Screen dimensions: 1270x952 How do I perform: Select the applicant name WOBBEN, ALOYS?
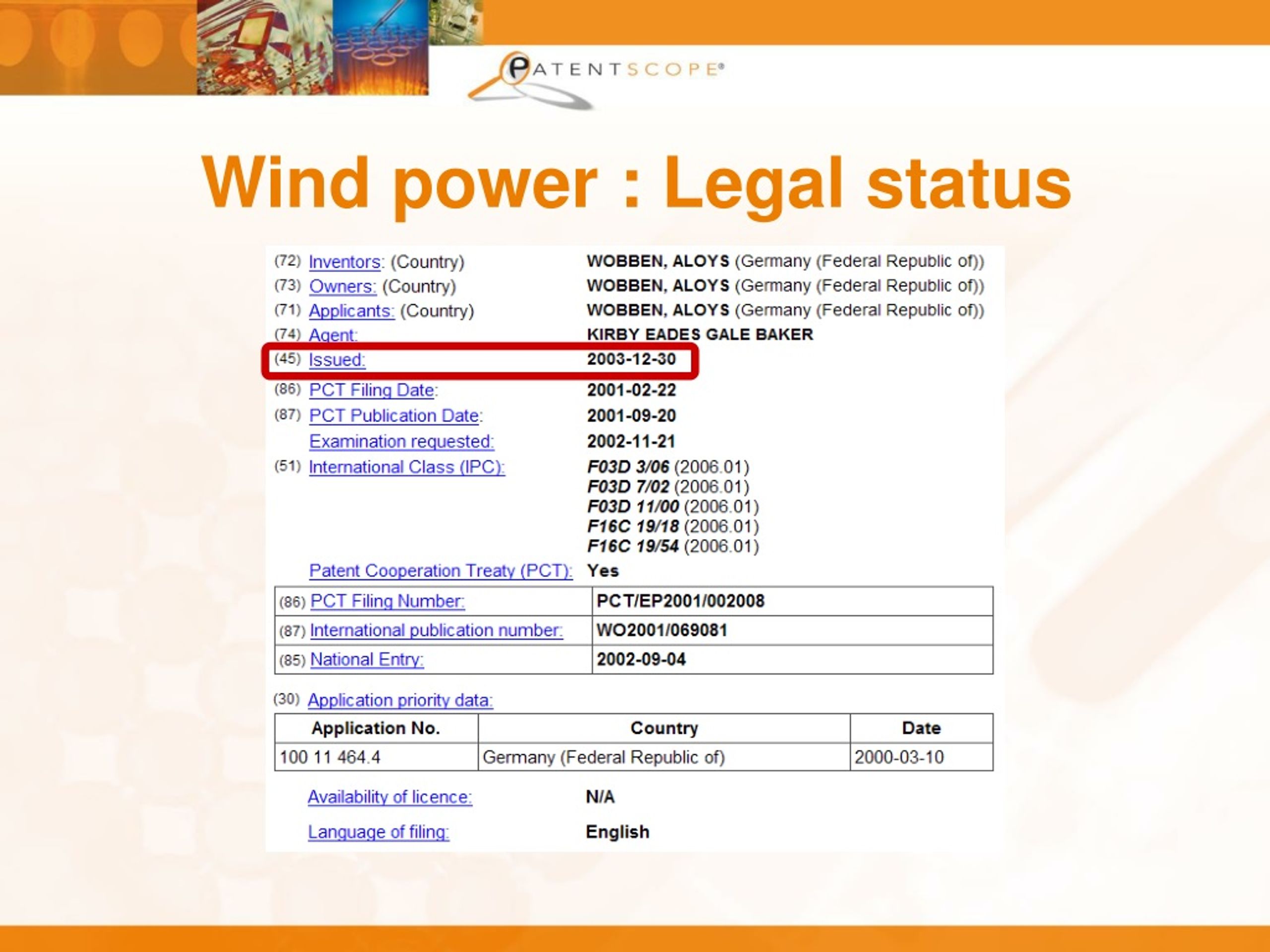click(658, 310)
